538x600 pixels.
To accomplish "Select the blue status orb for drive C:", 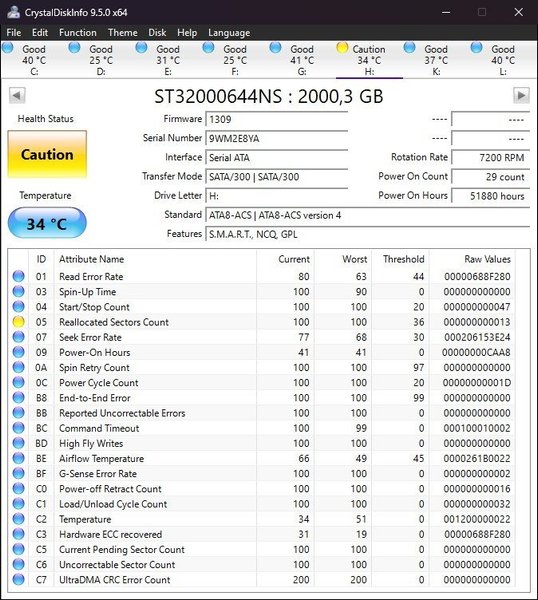I will point(8,48).
